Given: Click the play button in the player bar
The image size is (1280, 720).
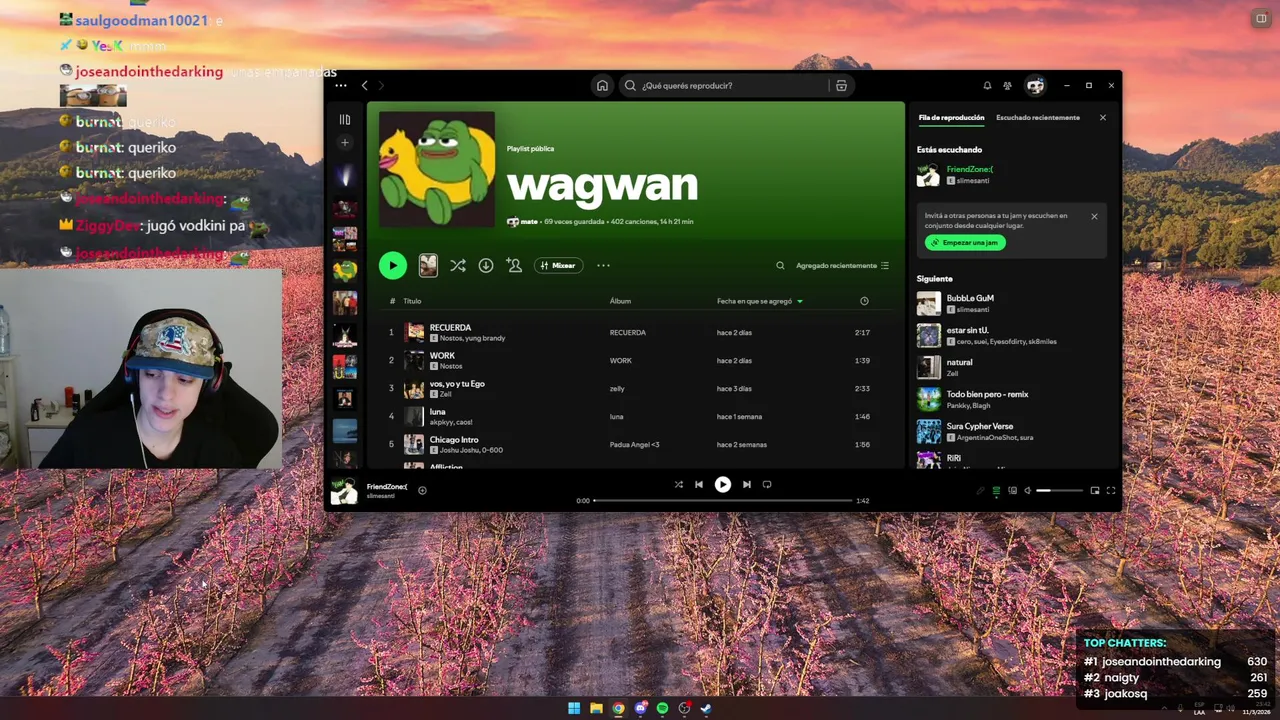Looking at the screenshot, I should point(722,485).
